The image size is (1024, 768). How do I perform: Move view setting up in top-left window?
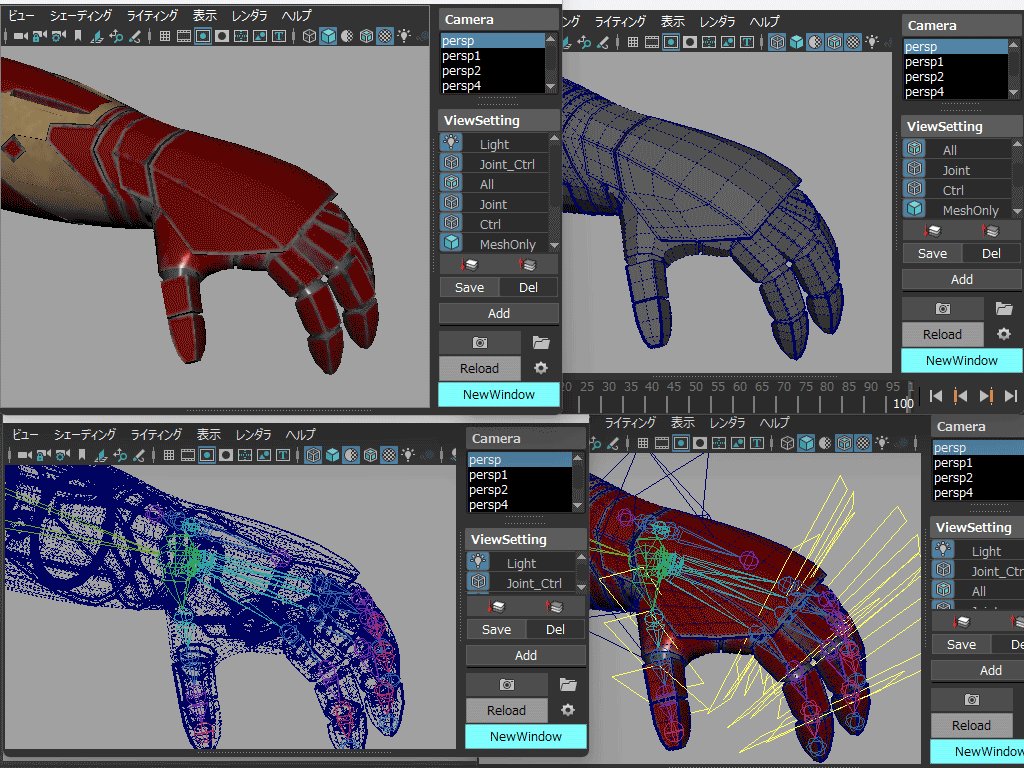527,264
